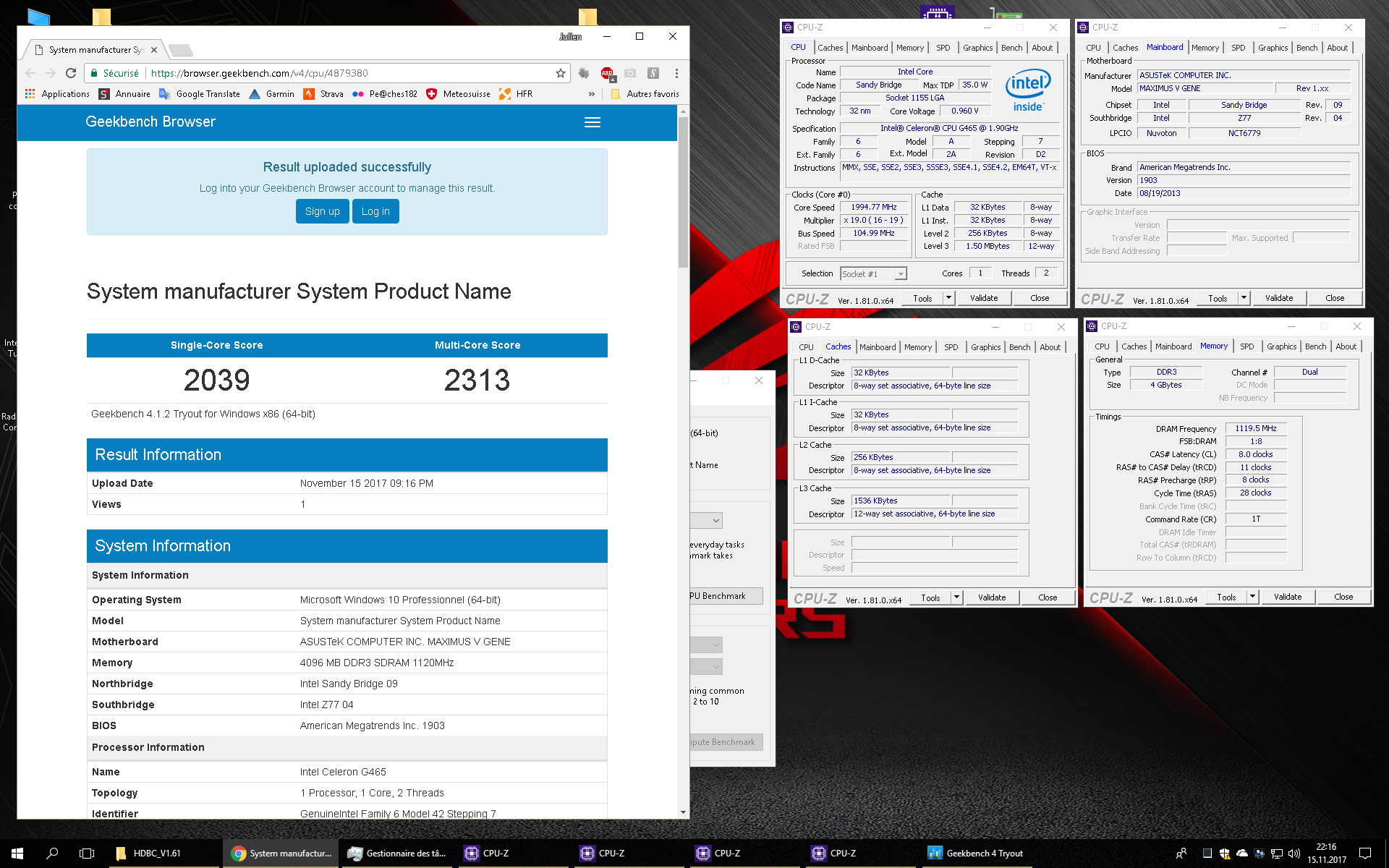Click Validate in CPU-Z Memory window
The width and height of the screenshot is (1389, 868).
coord(1288,597)
